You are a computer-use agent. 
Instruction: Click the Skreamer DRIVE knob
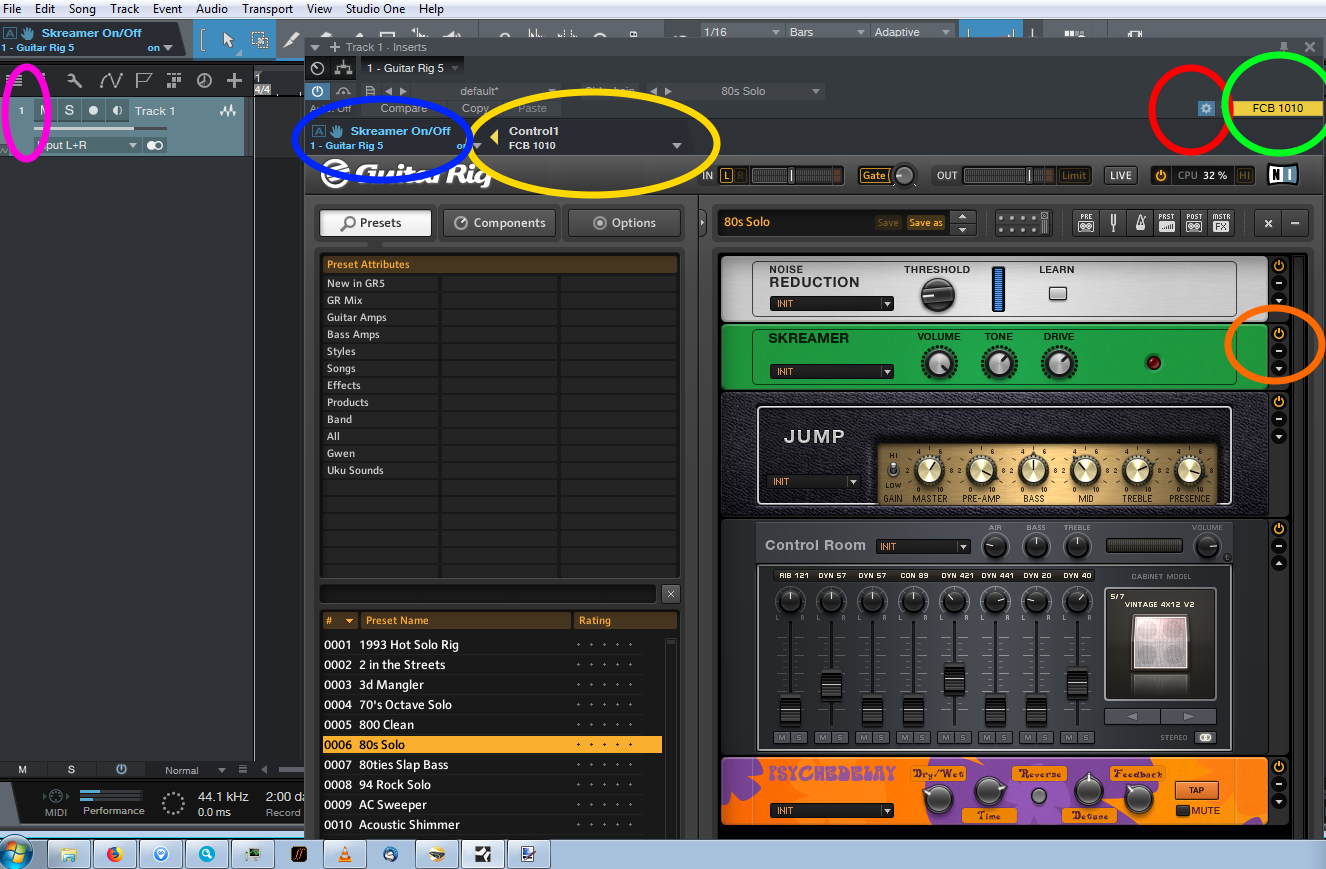[1059, 363]
